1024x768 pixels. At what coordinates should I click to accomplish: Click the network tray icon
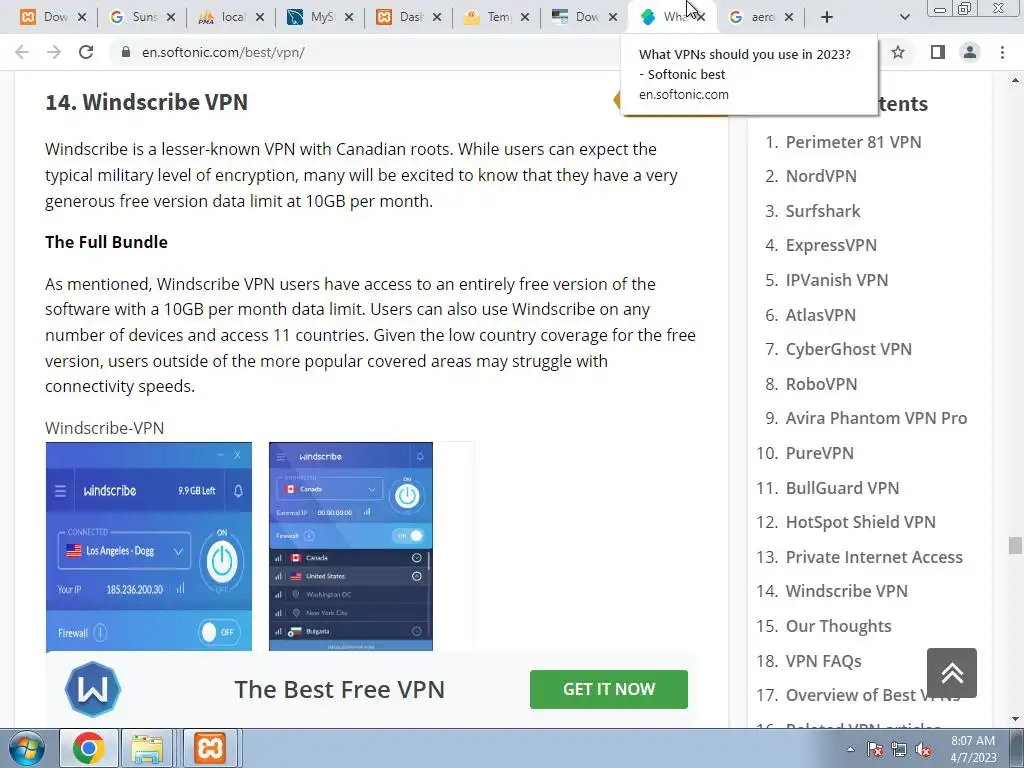click(x=899, y=749)
